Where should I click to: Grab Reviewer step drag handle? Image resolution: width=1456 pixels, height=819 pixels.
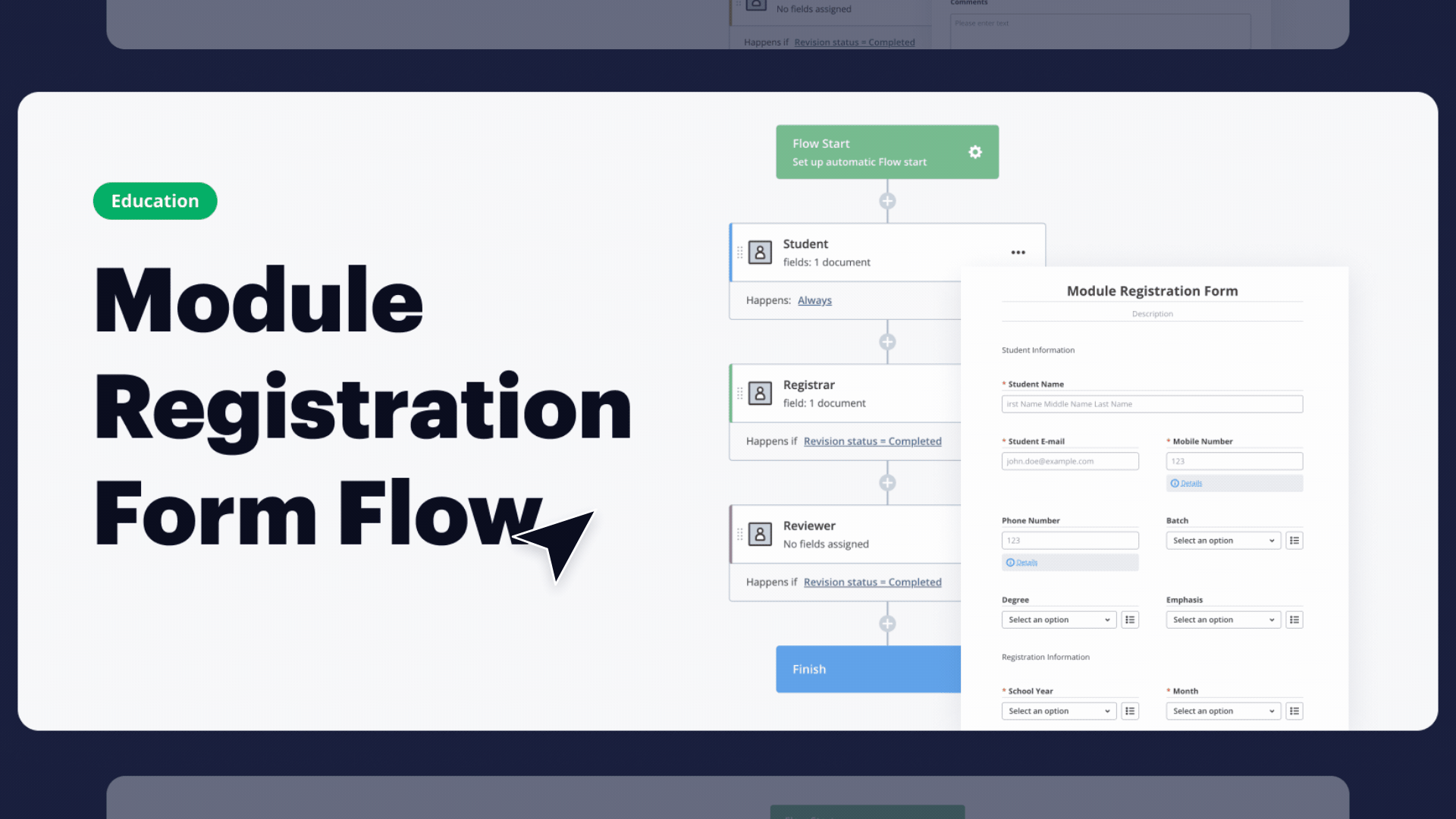pyautogui.click(x=740, y=534)
